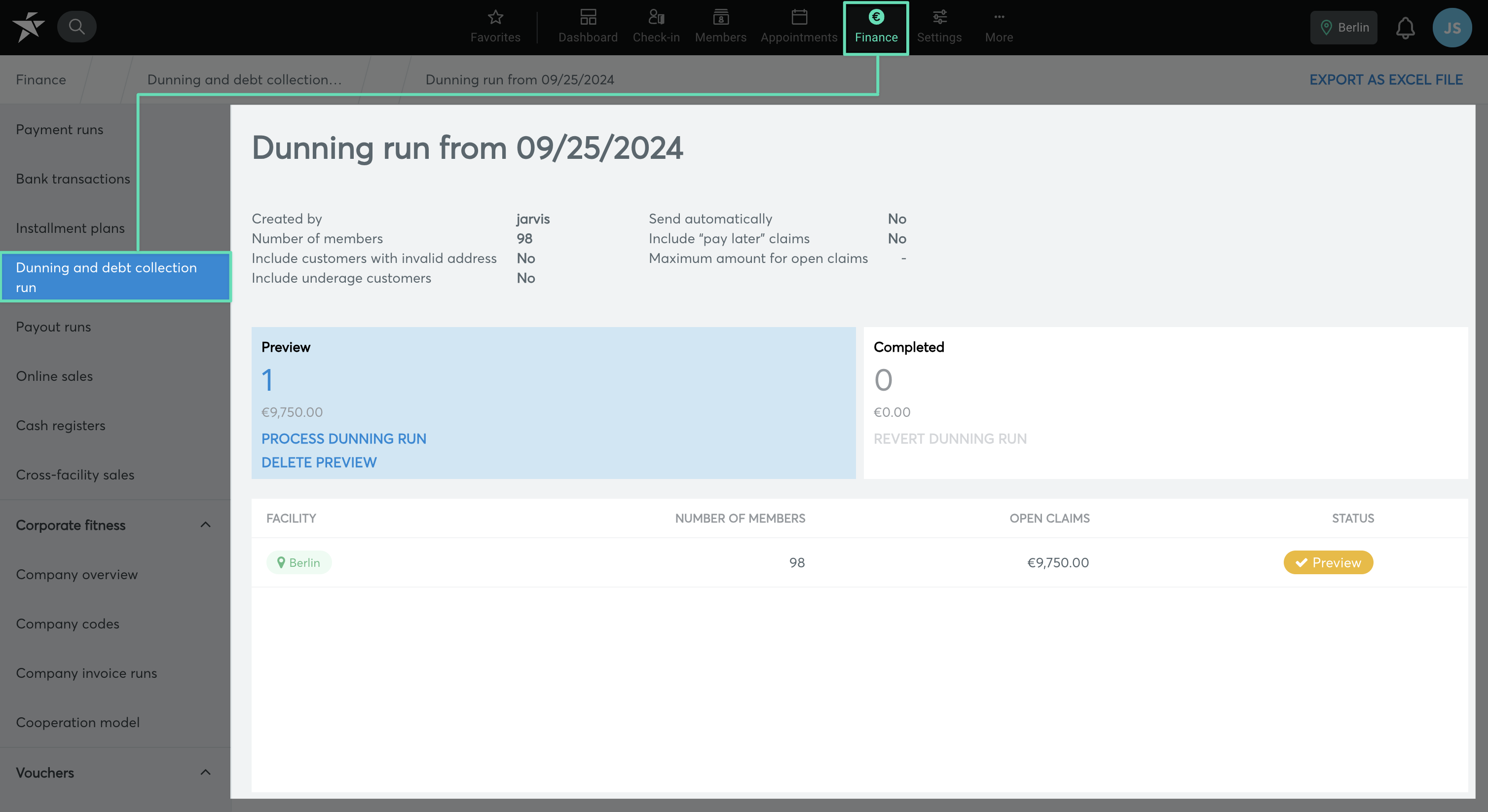Export as Excel file

click(1386, 80)
